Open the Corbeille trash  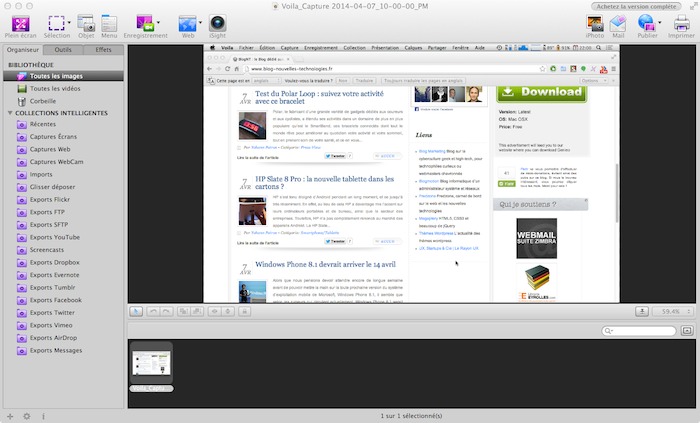63,101
